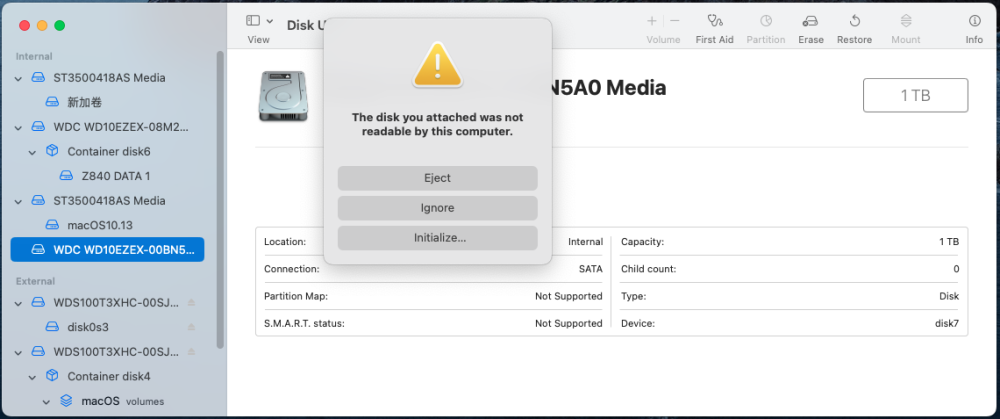Click the N5A0 Media disk title

609,88
